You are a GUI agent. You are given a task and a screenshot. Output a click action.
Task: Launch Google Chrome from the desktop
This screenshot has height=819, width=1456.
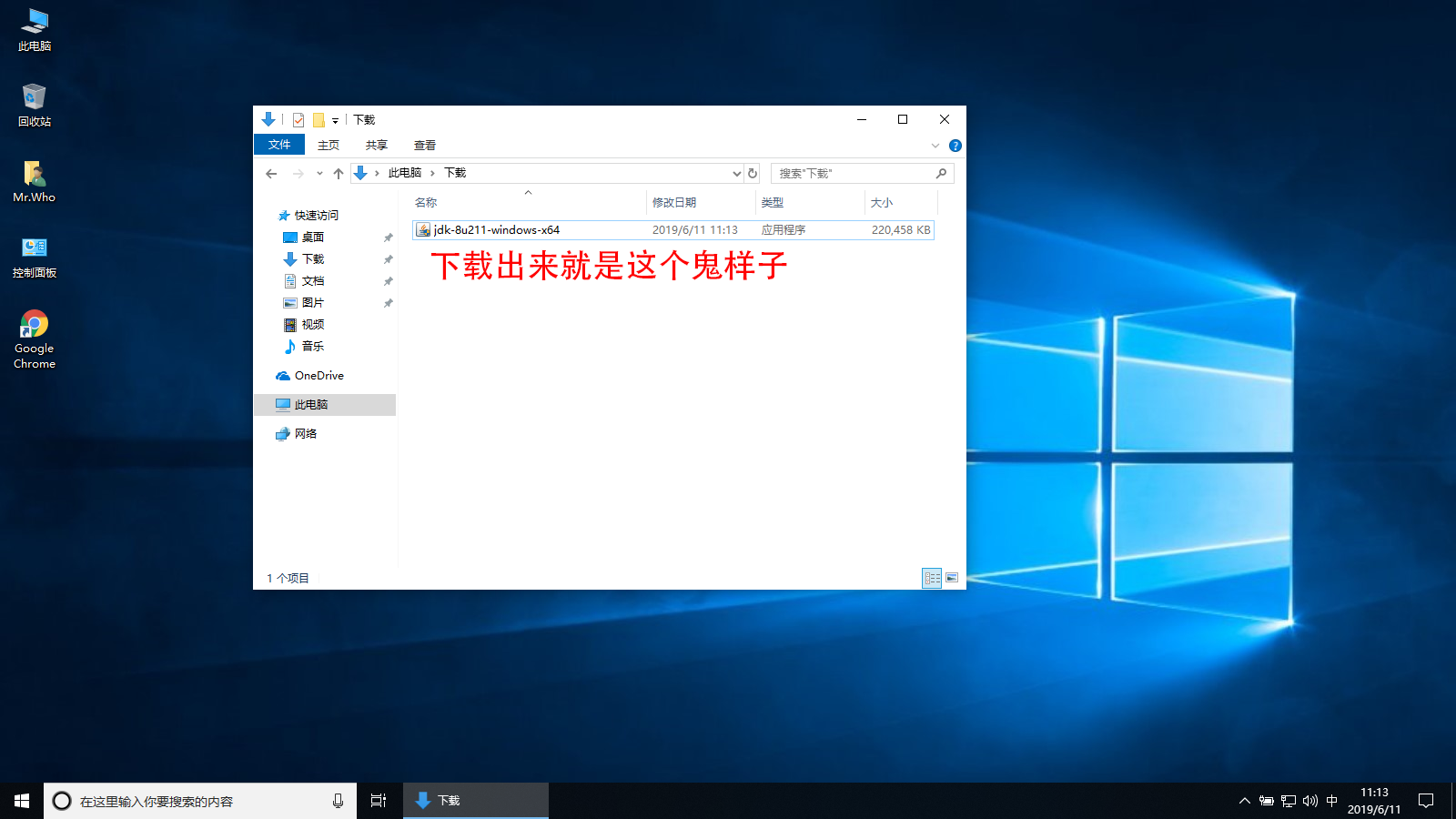click(35, 339)
